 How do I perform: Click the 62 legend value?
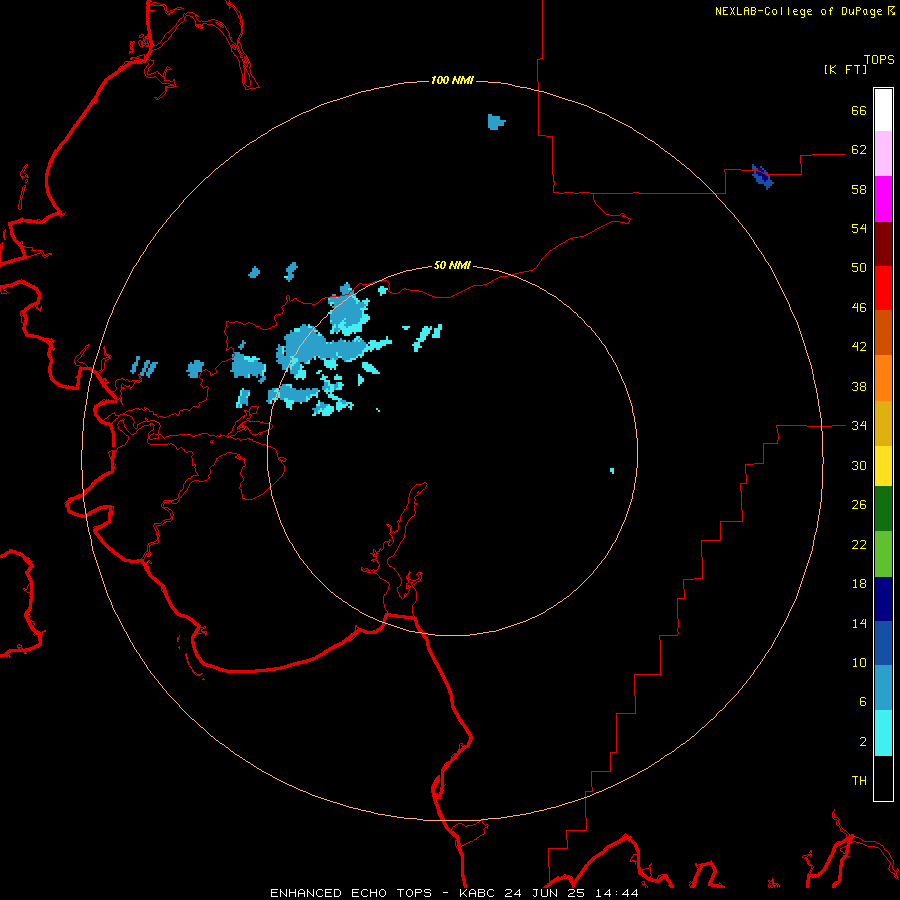(x=859, y=150)
